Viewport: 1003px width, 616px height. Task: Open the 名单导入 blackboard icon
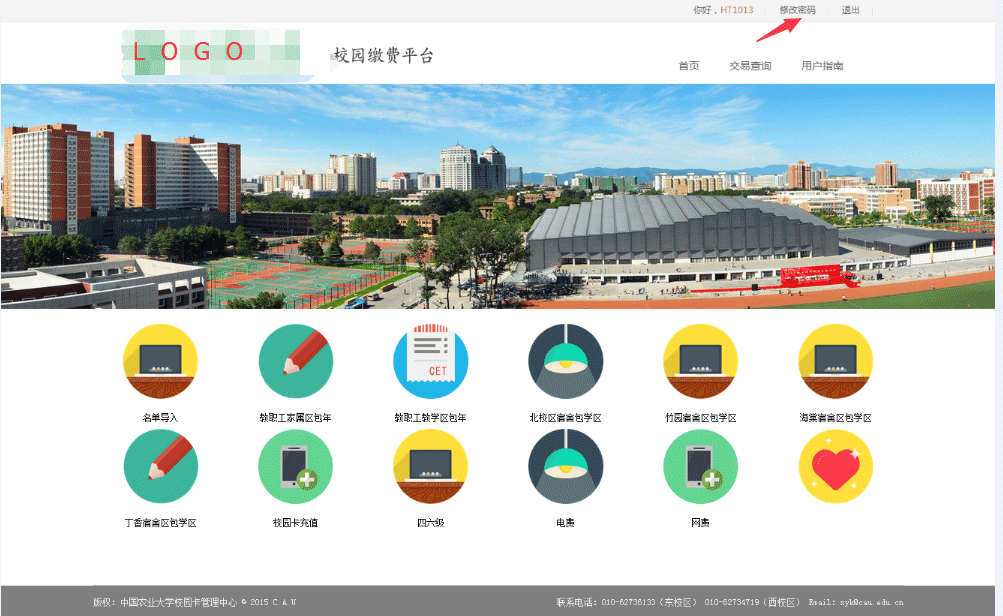[161, 361]
